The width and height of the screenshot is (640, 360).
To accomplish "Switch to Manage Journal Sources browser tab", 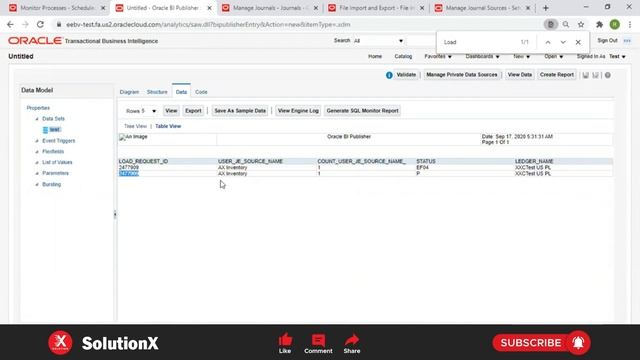I will 482,8.
